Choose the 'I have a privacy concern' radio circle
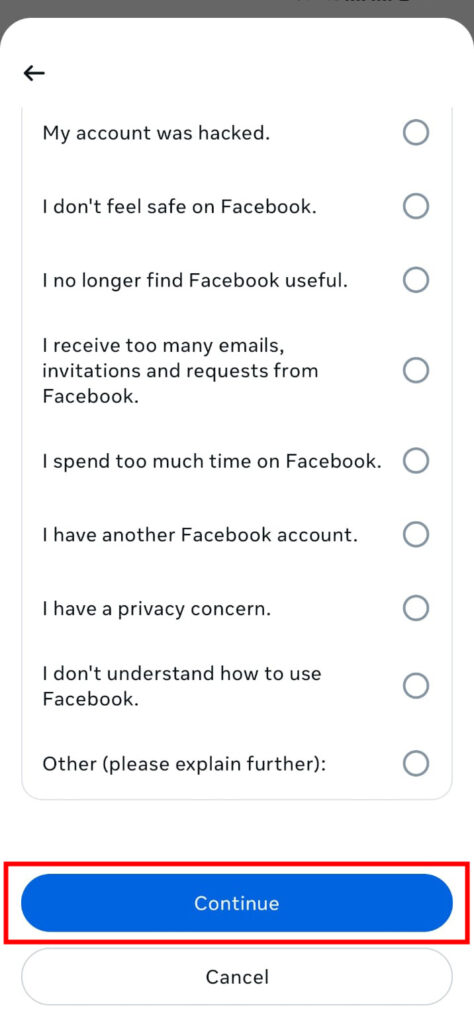This screenshot has width=474, height=1024. [415, 609]
